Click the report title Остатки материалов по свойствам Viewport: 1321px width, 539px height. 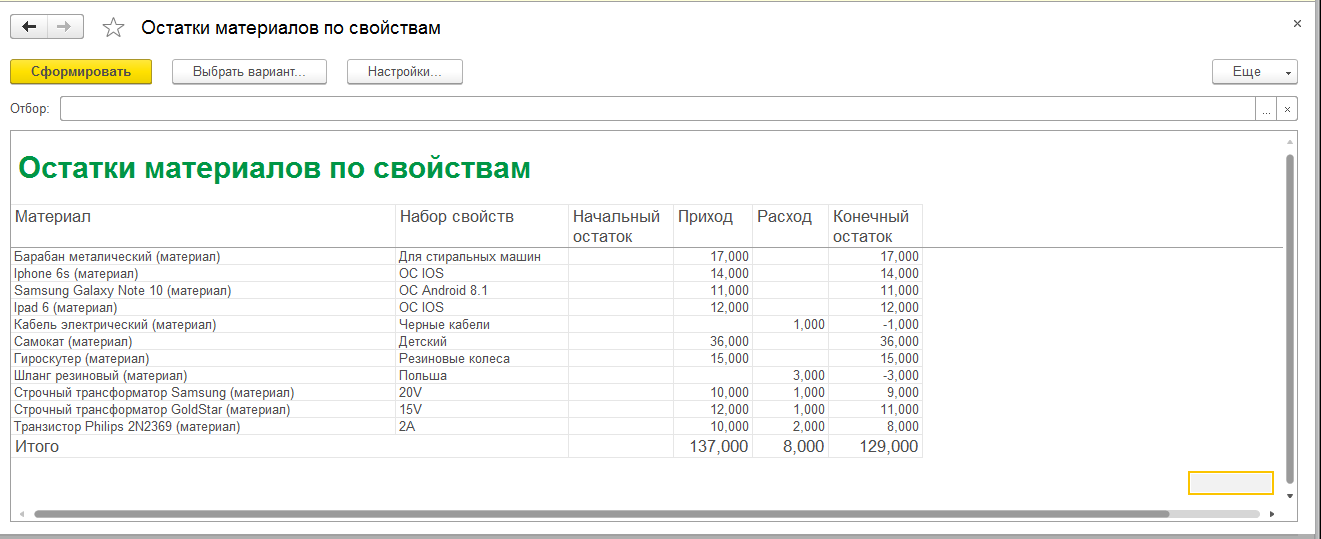(274, 168)
